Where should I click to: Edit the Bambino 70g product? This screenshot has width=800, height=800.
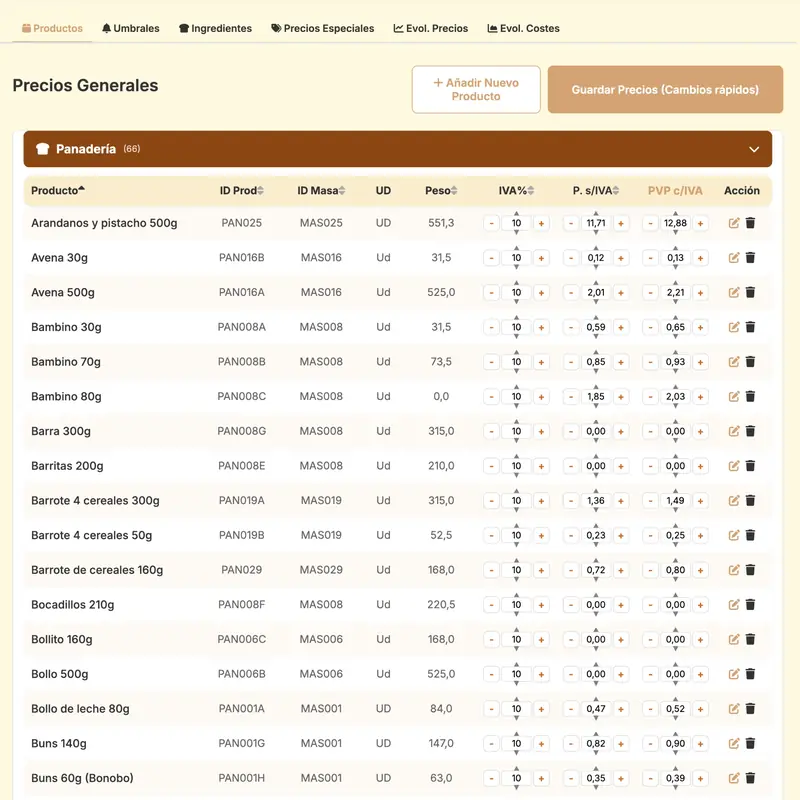click(734, 362)
